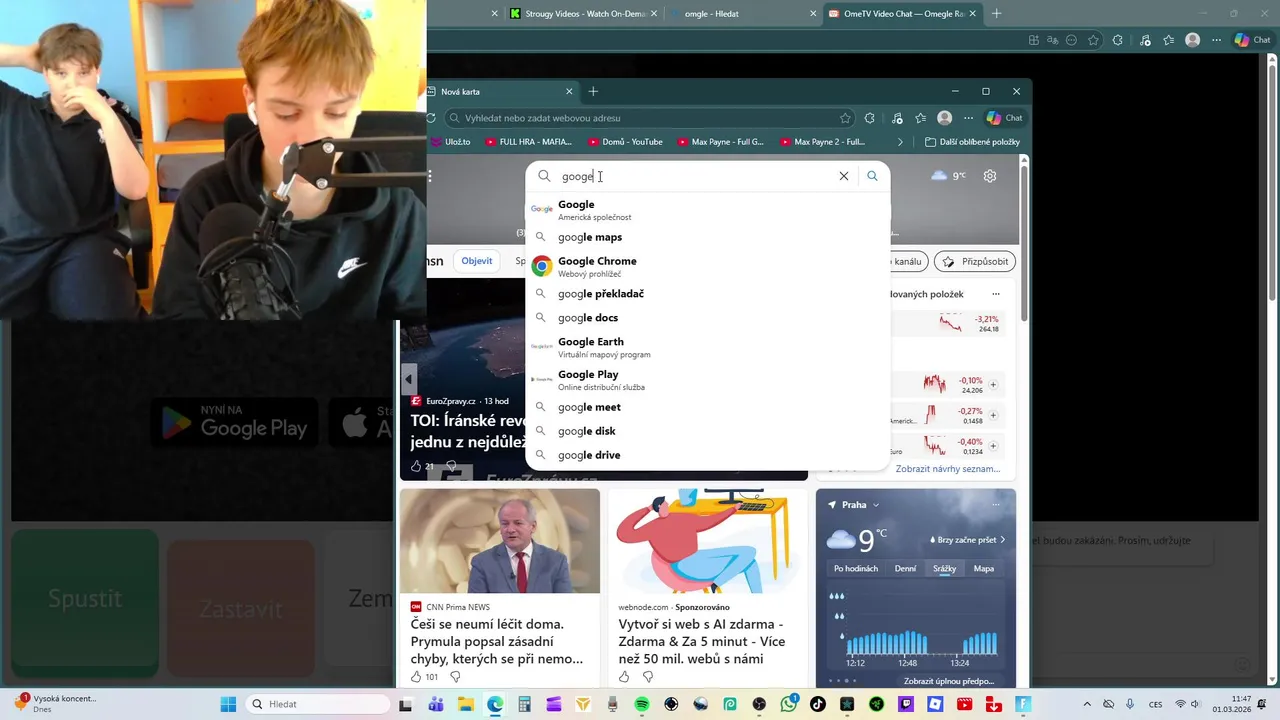Open the FULL HRA - MAFIA bookmark
The height and width of the screenshot is (720, 1280).
pyautogui.click(x=529, y=142)
